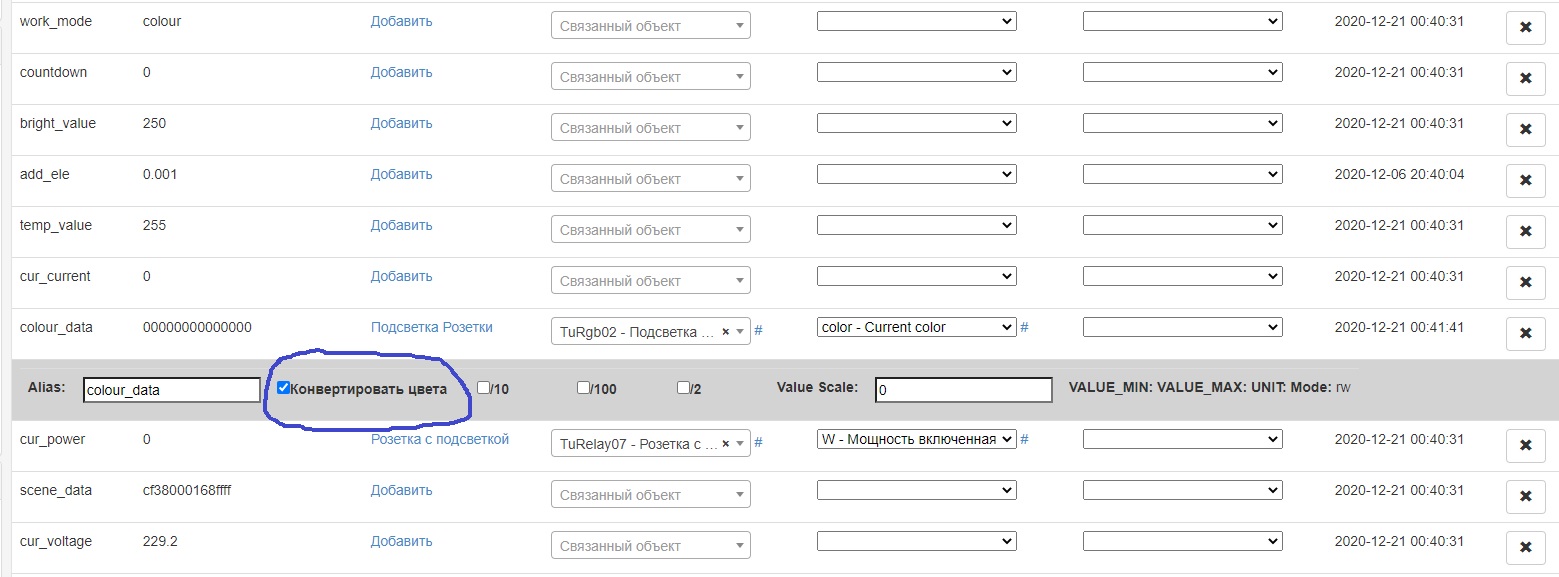Screen dimensions: 1559x577
Task: Remove the countdown row using X icon
Action: tap(1525, 78)
